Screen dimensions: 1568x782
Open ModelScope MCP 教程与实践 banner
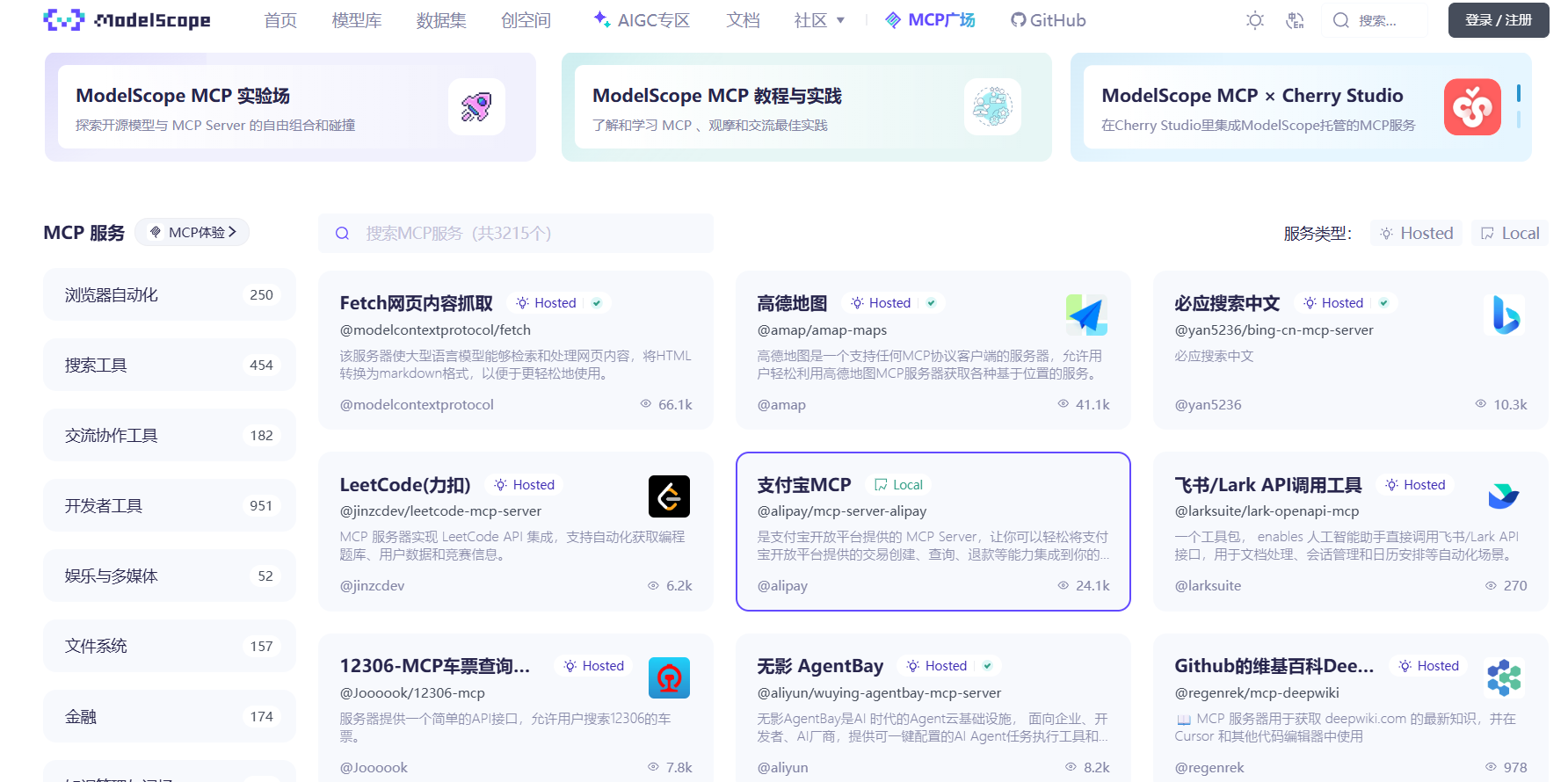807,107
